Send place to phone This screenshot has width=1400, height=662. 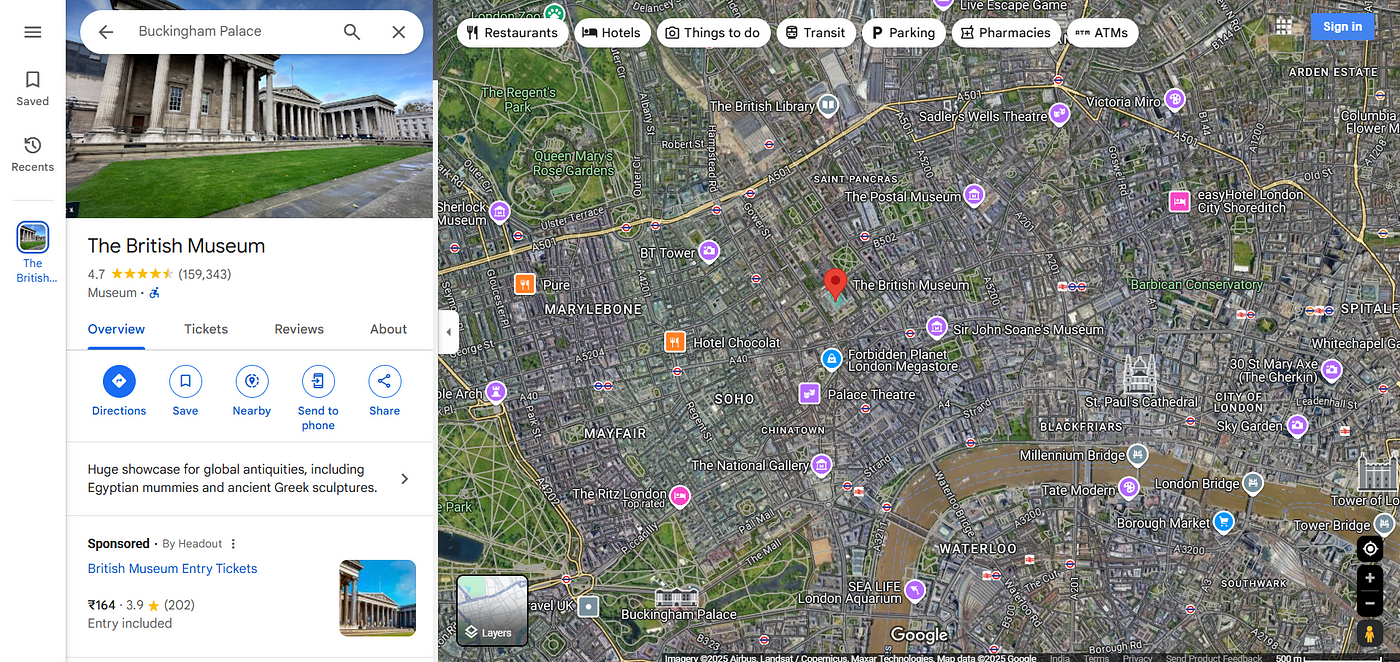[318, 398]
